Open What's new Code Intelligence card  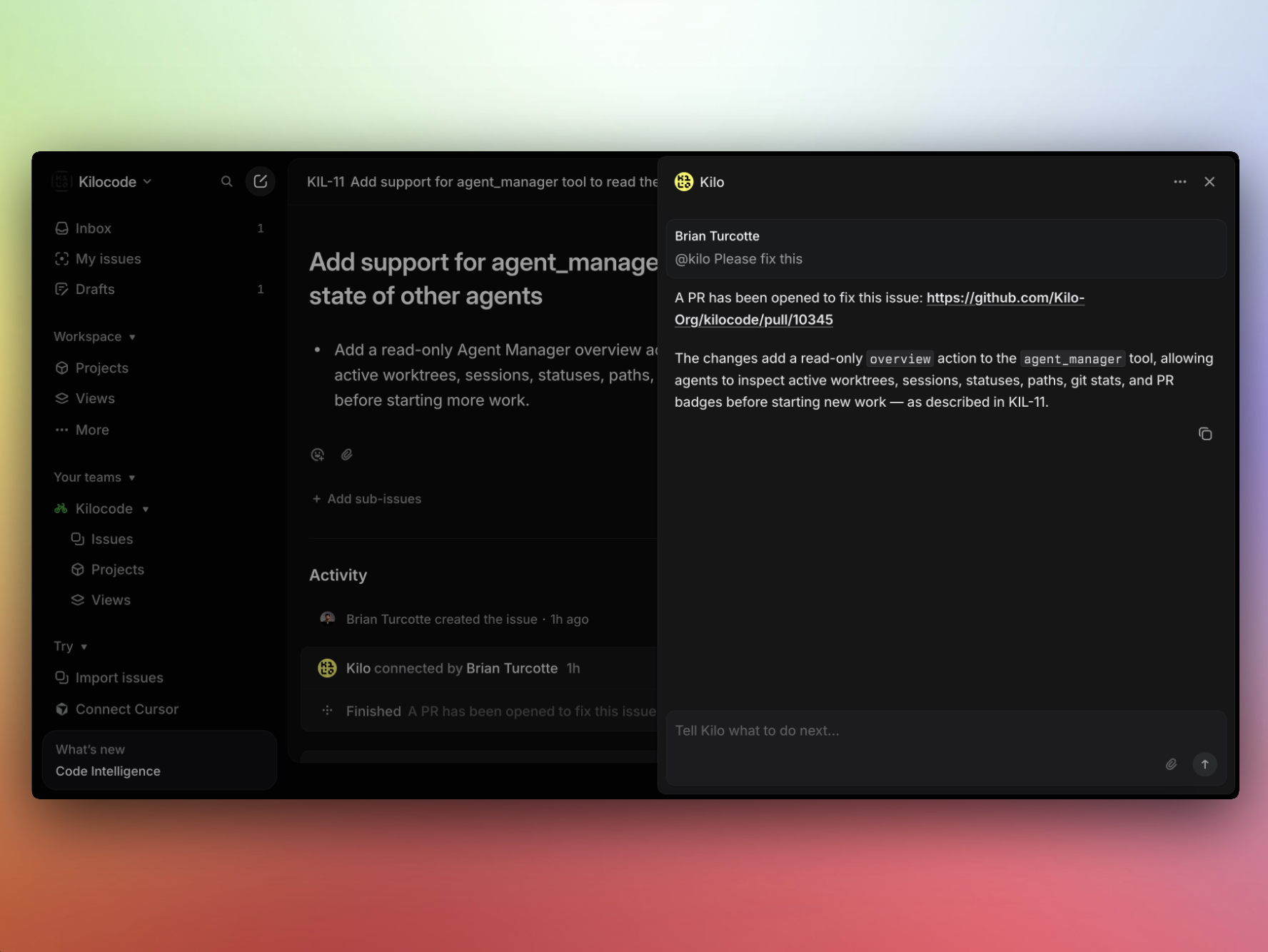(x=160, y=760)
